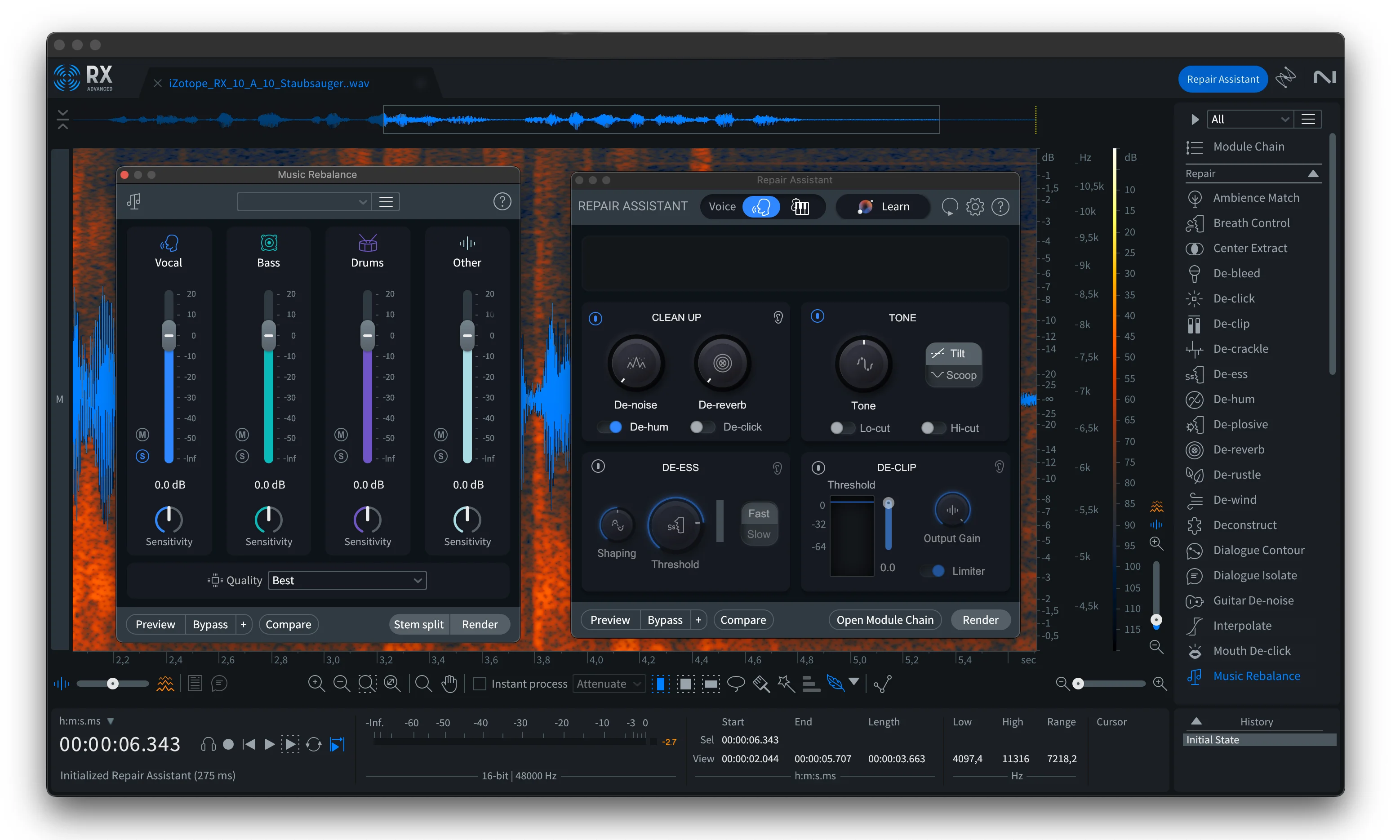Select the Ambience Match module
1400x840 pixels.
coord(1255,198)
